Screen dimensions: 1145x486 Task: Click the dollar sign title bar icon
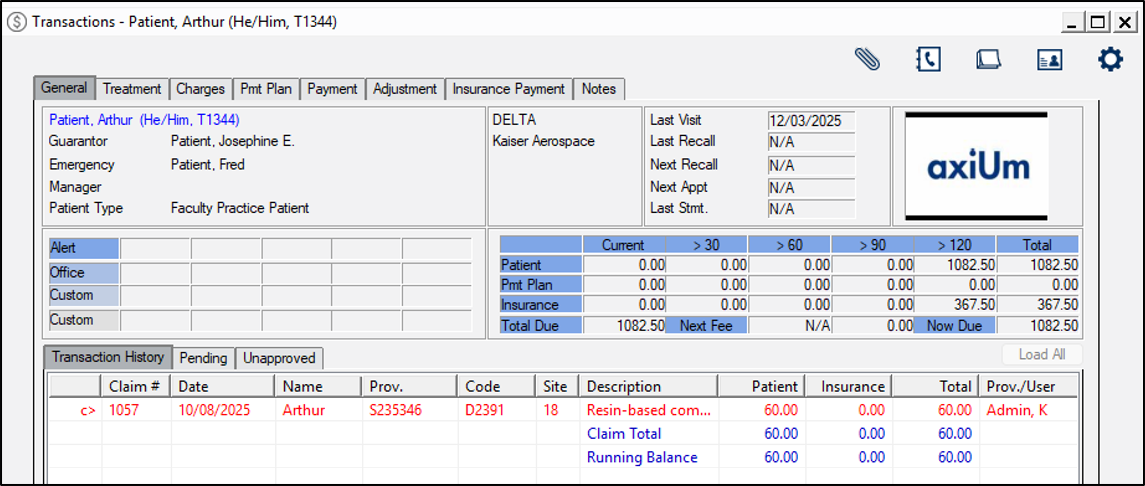tap(16, 23)
